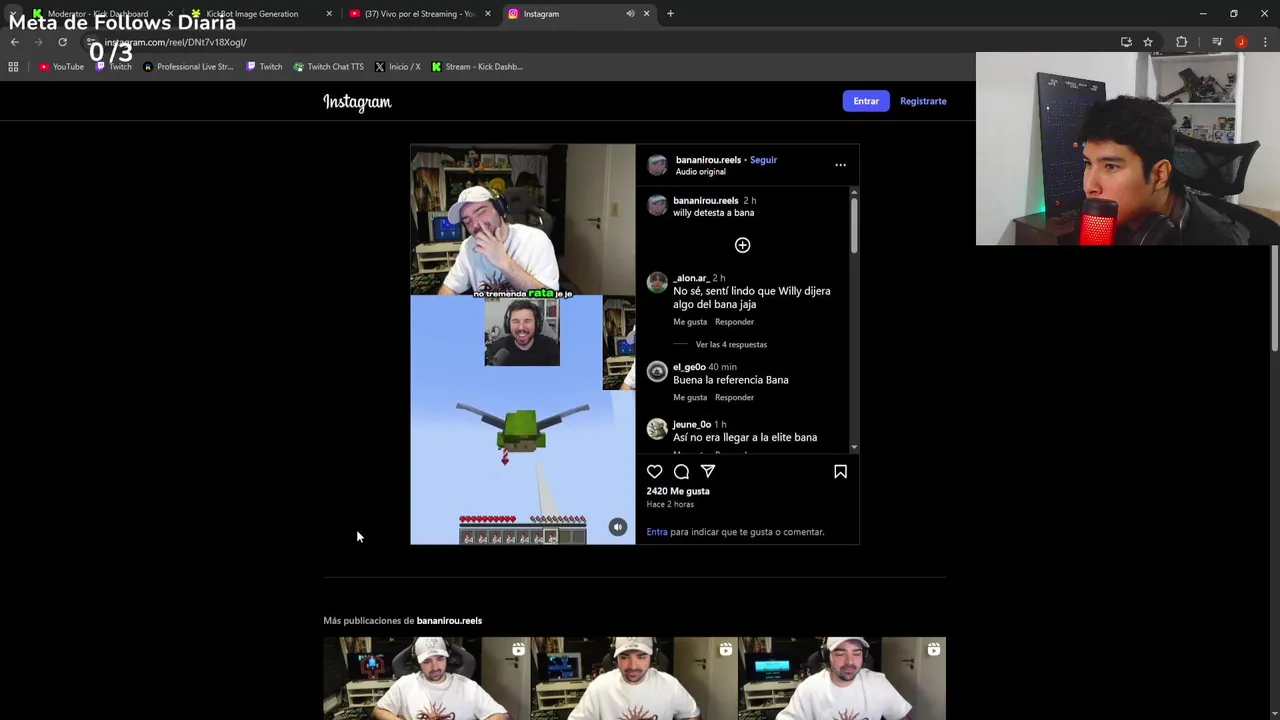This screenshot has height=720, width=1280.
Task: Click Responder under el_ge0o comment
Action: pyautogui.click(x=734, y=398)
